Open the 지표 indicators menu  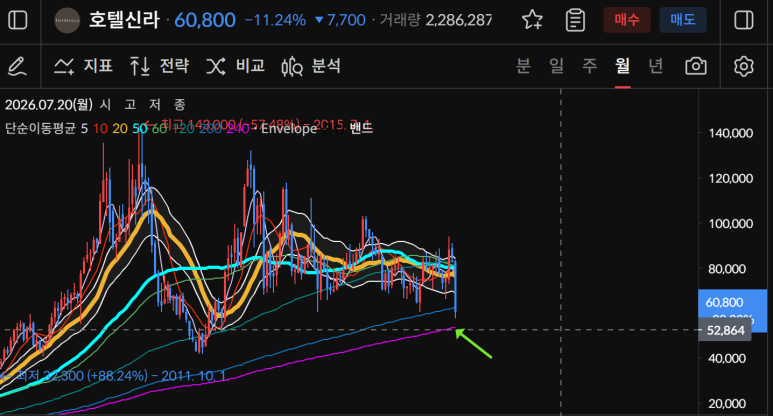pos(83,66)
